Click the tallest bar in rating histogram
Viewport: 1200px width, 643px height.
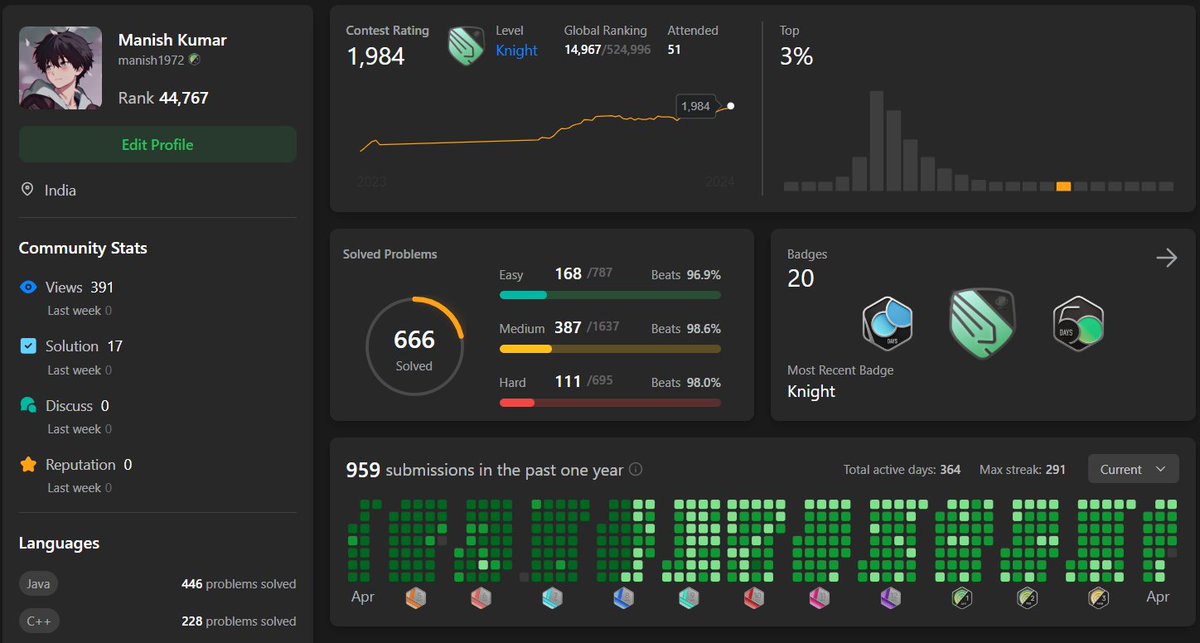876,141
